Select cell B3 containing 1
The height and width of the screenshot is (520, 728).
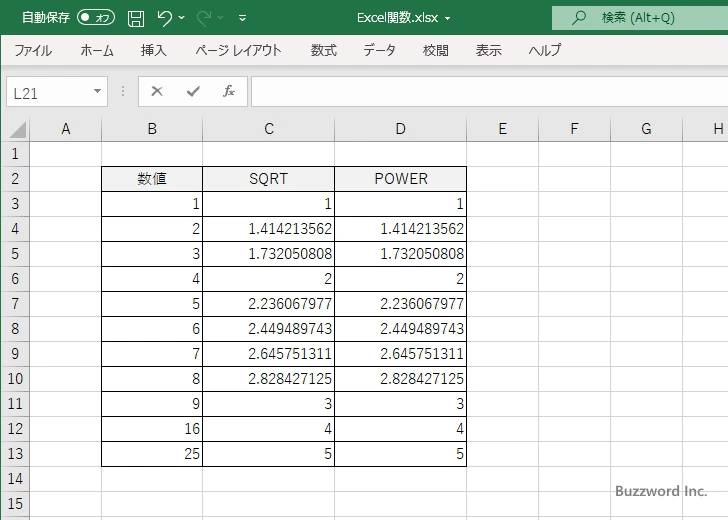[152, 204]
